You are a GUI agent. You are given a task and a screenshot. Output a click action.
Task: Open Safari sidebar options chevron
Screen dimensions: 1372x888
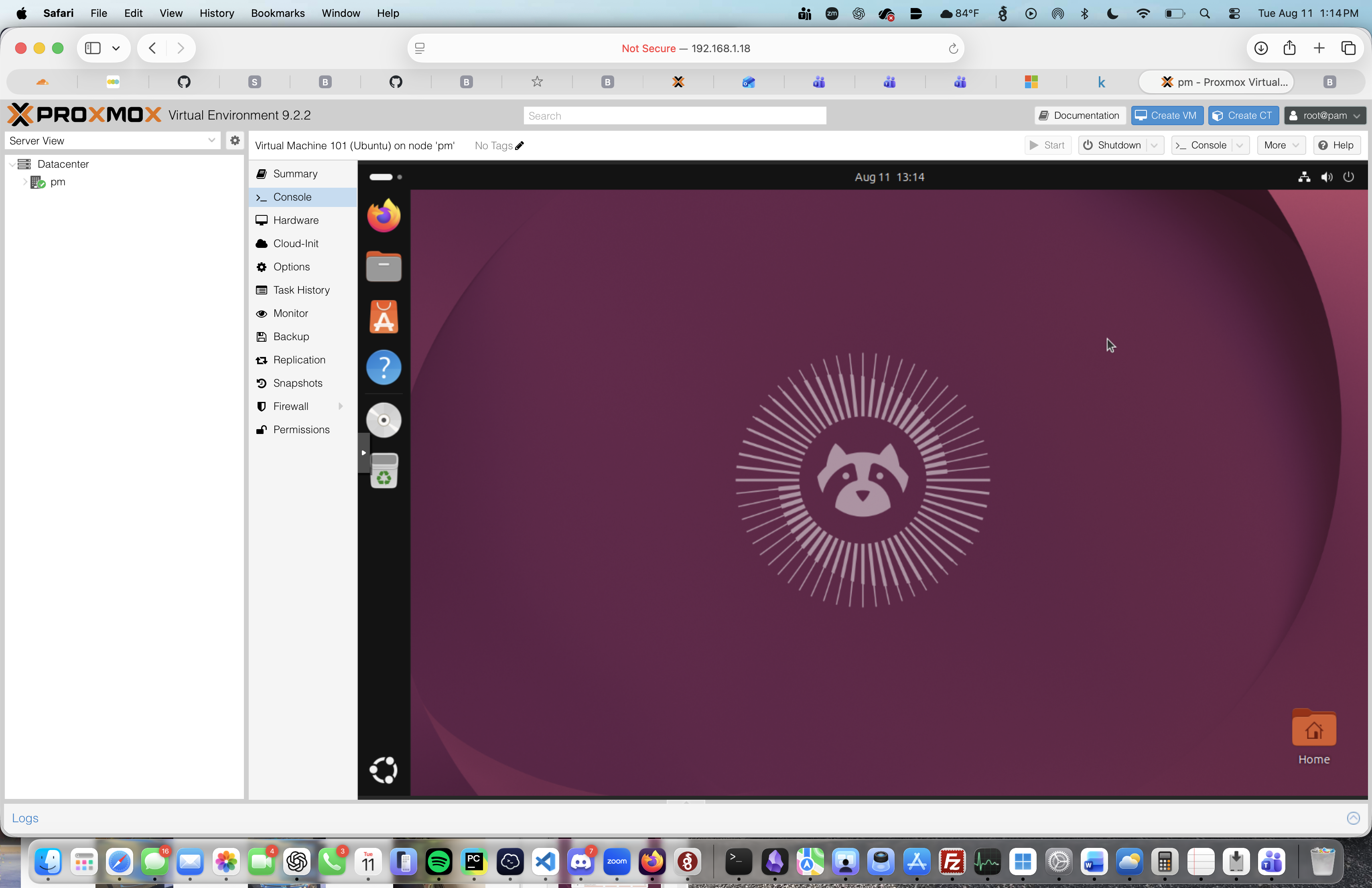[116, 49]
